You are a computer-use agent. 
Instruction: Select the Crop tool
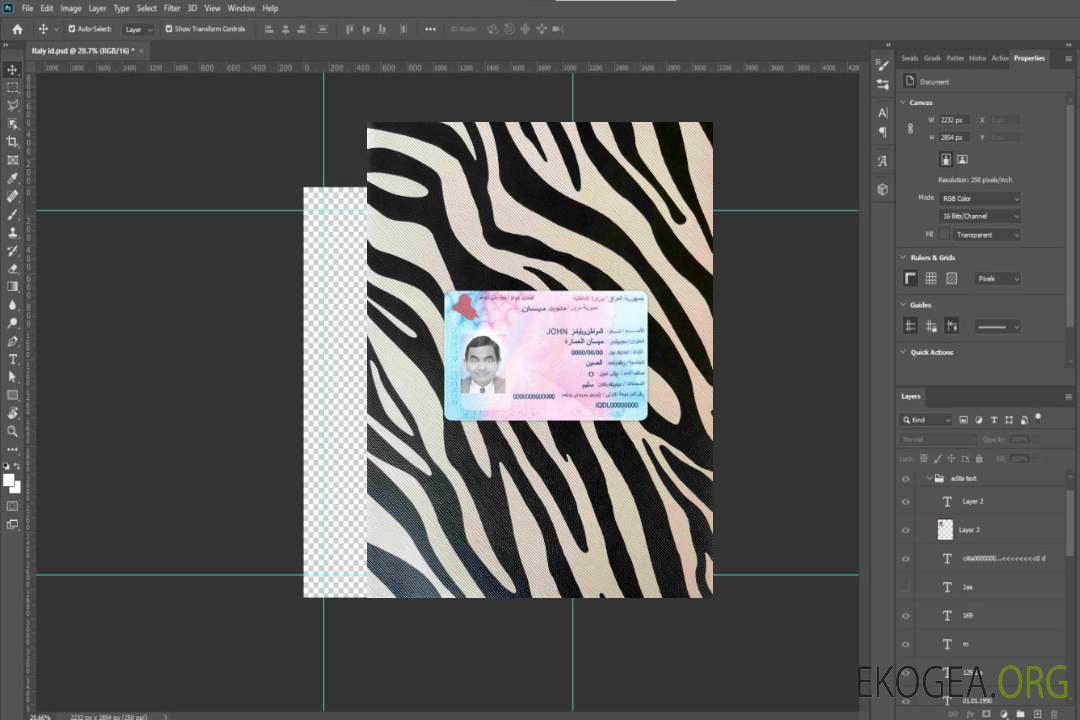pos(13,142)
